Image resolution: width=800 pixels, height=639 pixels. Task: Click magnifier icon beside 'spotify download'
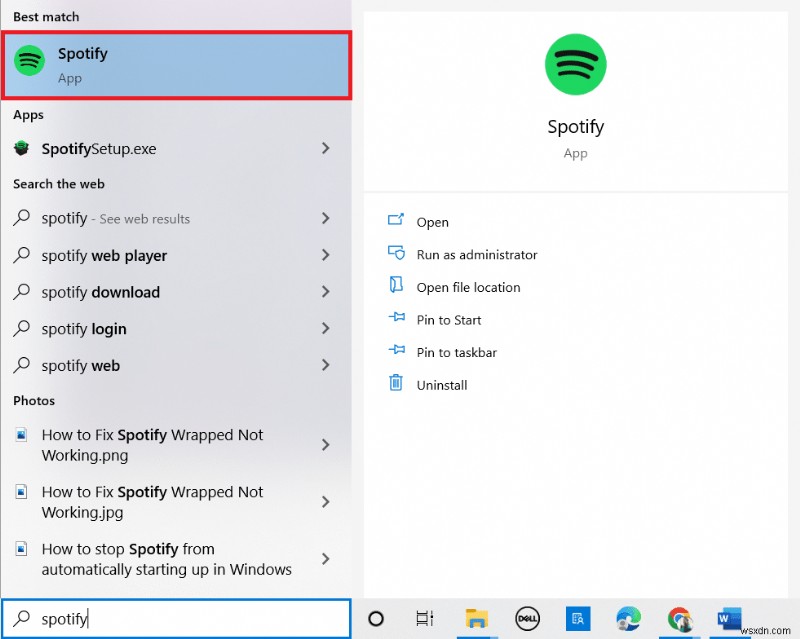pyautogui.click(x=21, y=291)
